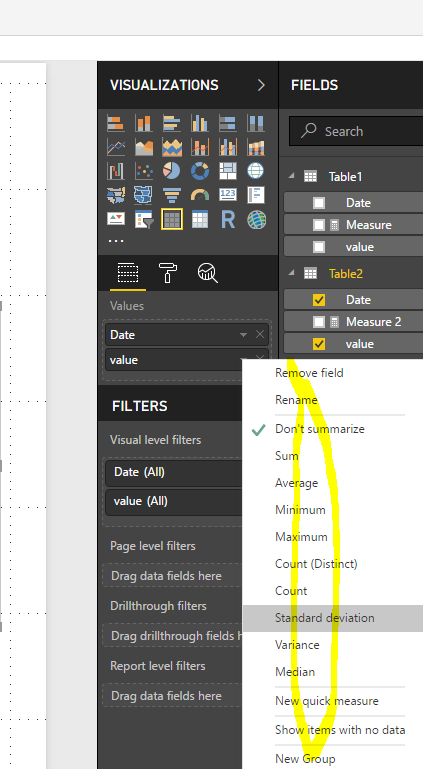
Task: Select the Matrix visual
Action: (x=199, y=219)
